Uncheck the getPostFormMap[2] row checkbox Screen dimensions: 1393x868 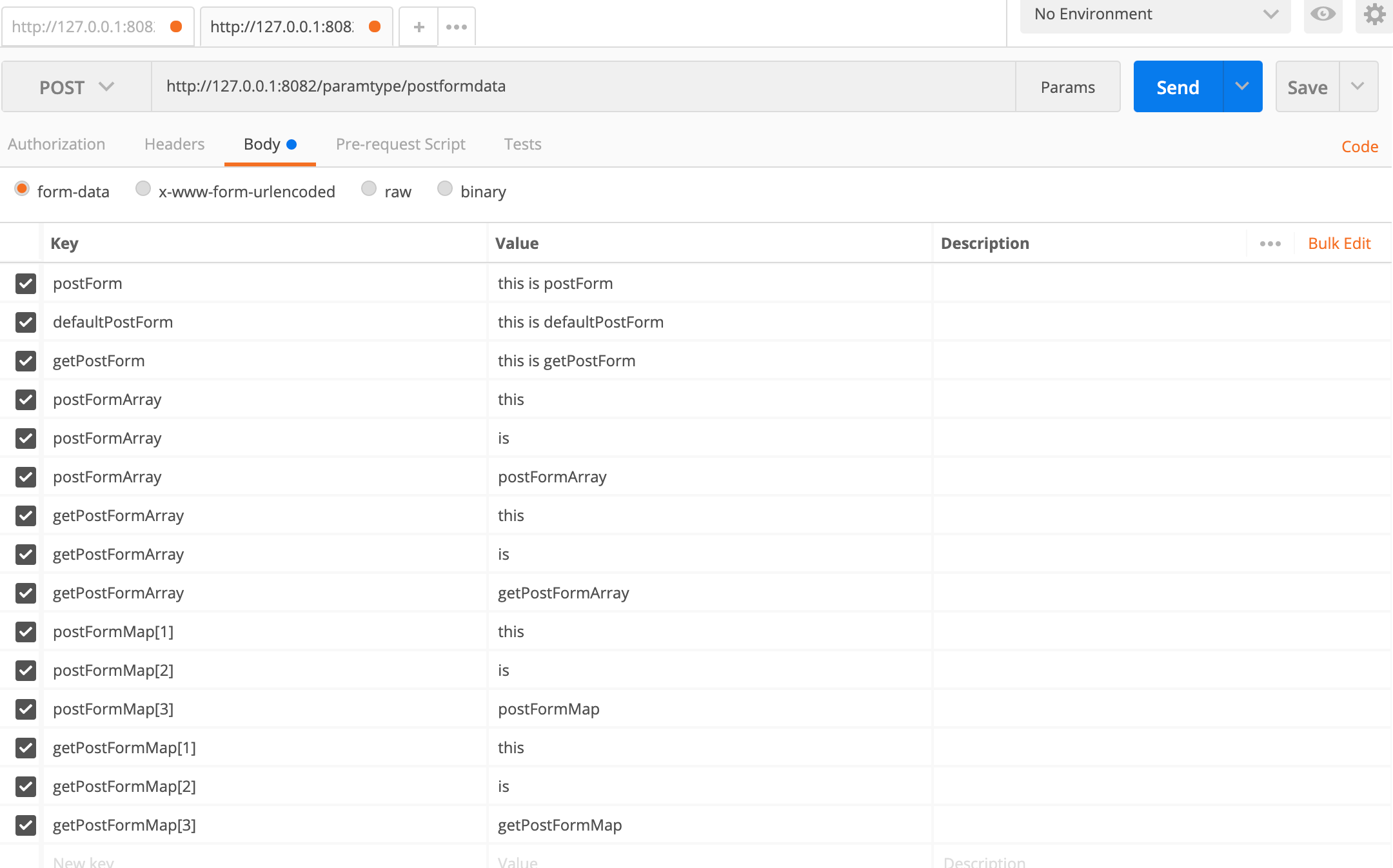pos(26,786)
